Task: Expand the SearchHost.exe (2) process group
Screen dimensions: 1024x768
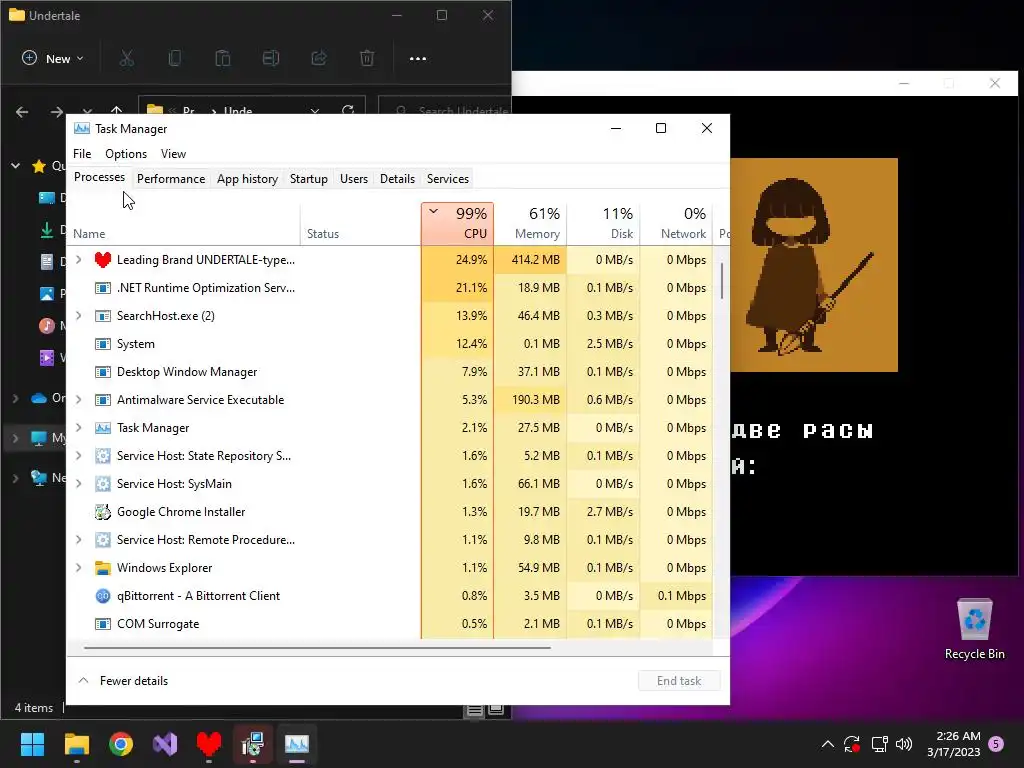Action: point(79,316)
